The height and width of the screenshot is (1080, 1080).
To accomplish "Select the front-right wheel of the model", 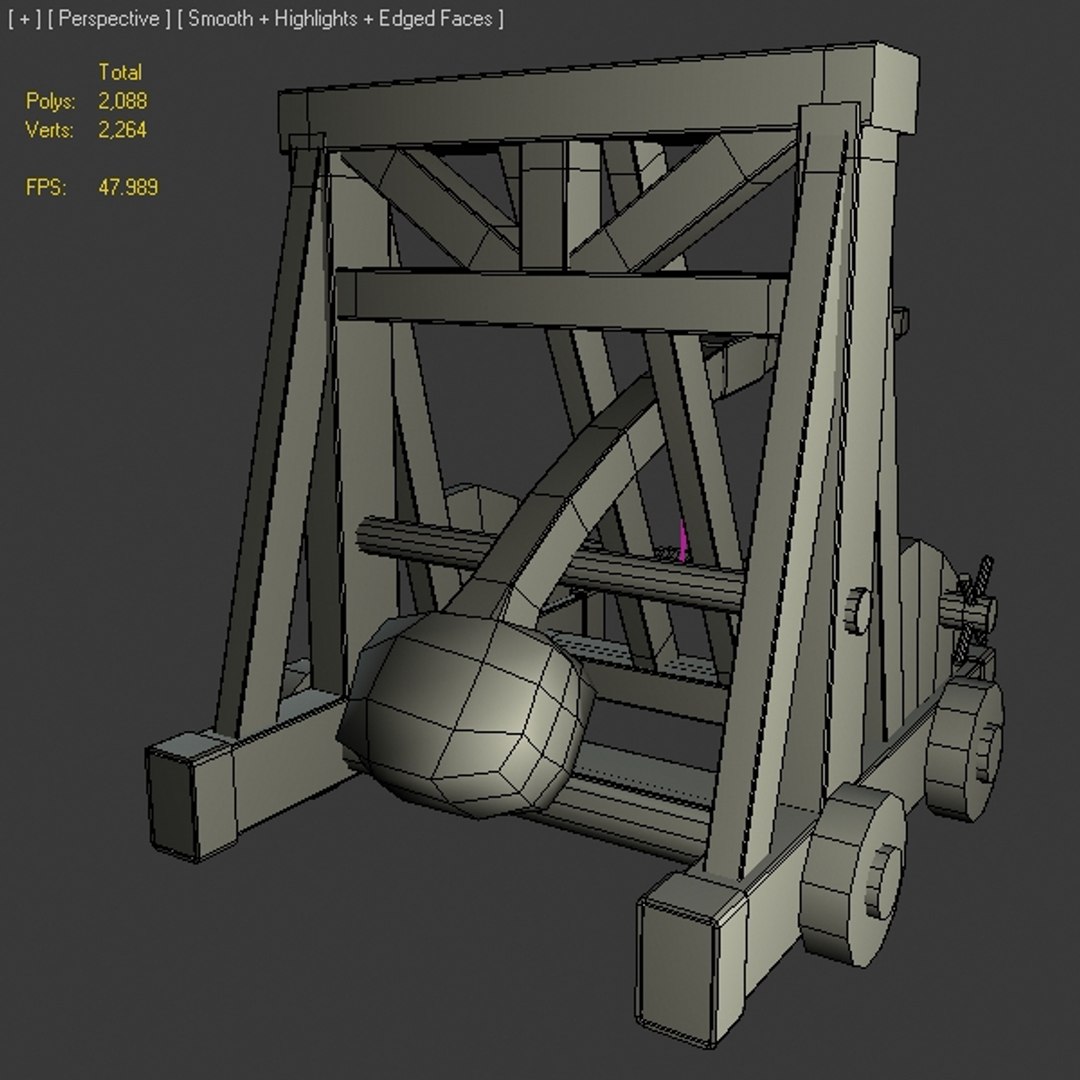I will 853,875.
